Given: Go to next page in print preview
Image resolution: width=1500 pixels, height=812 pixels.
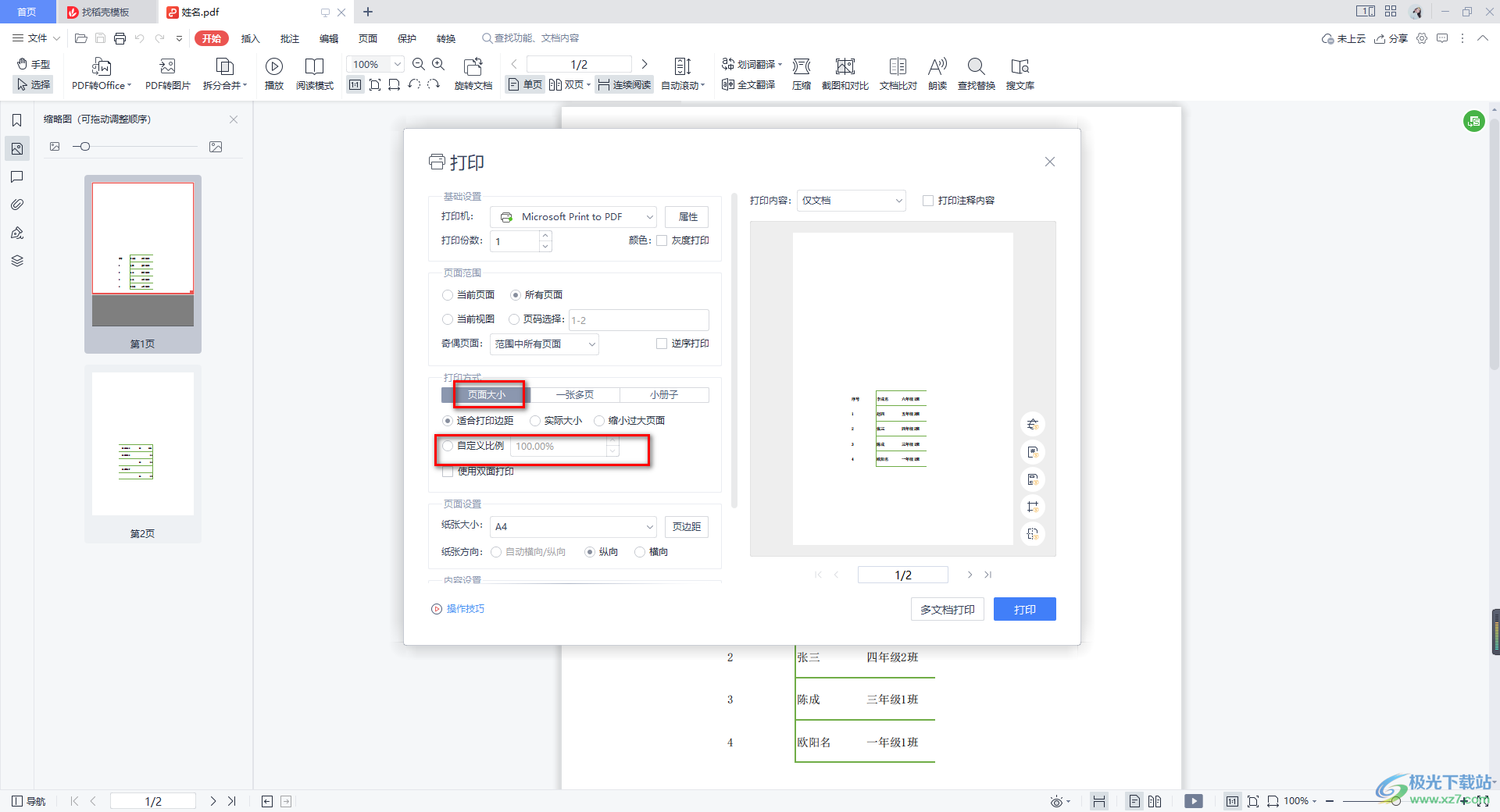Looking at the screenshot, I should [970, 575].
